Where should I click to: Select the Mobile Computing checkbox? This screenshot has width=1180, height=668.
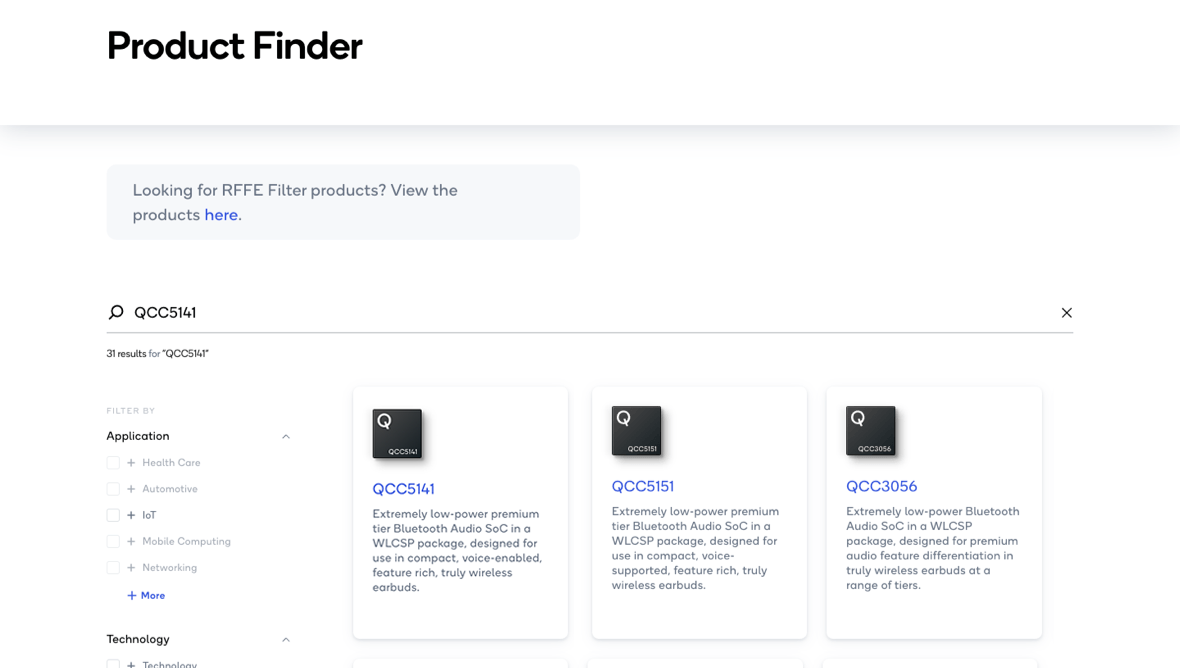113,541
